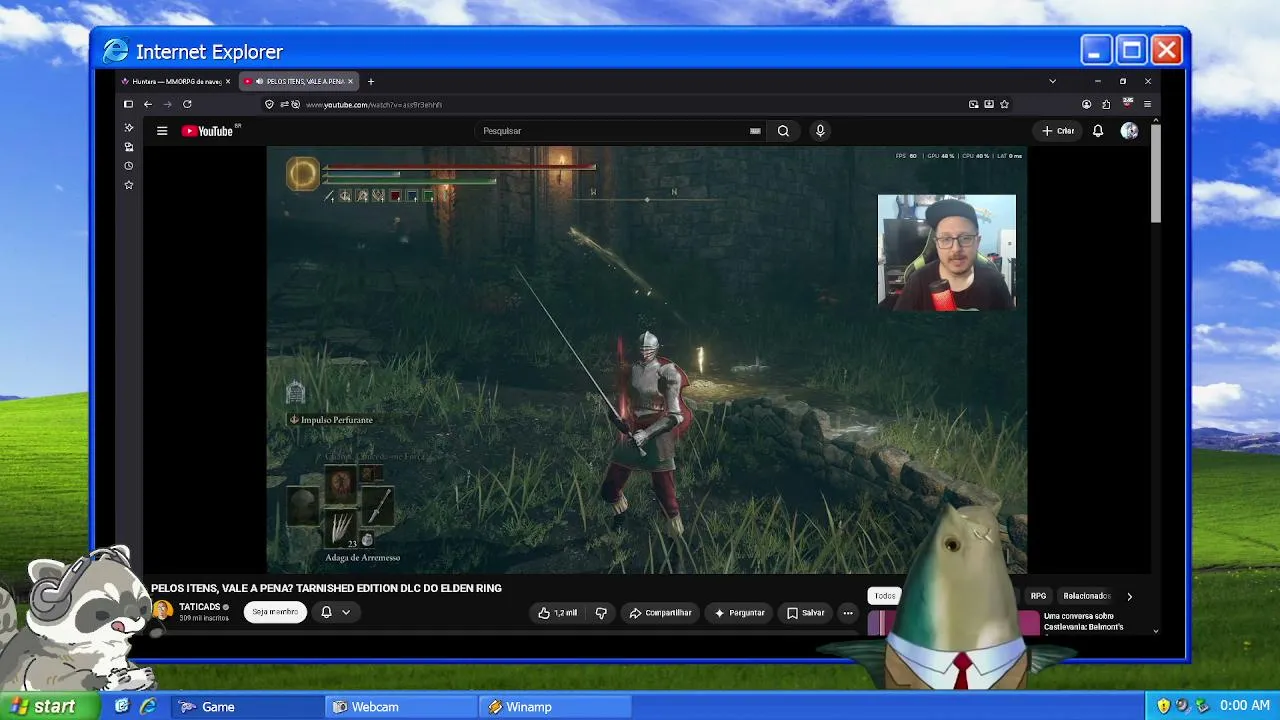Switch to the Huntara MMORPG tab
This screenshot has width=1280, height=720.
[175, 81]
